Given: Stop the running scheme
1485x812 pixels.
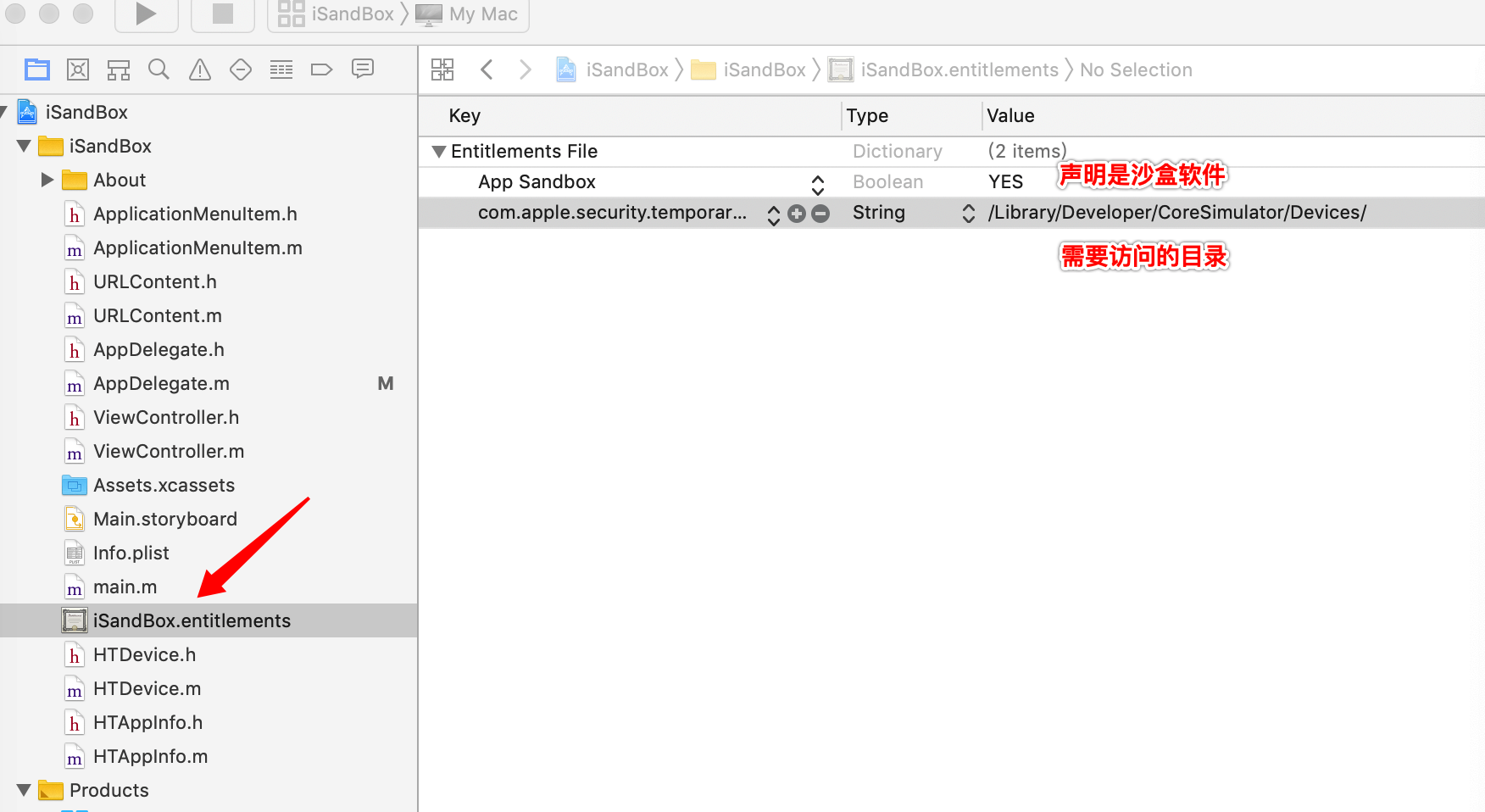Looking at the screenshot, I should [x=222, y=14].
